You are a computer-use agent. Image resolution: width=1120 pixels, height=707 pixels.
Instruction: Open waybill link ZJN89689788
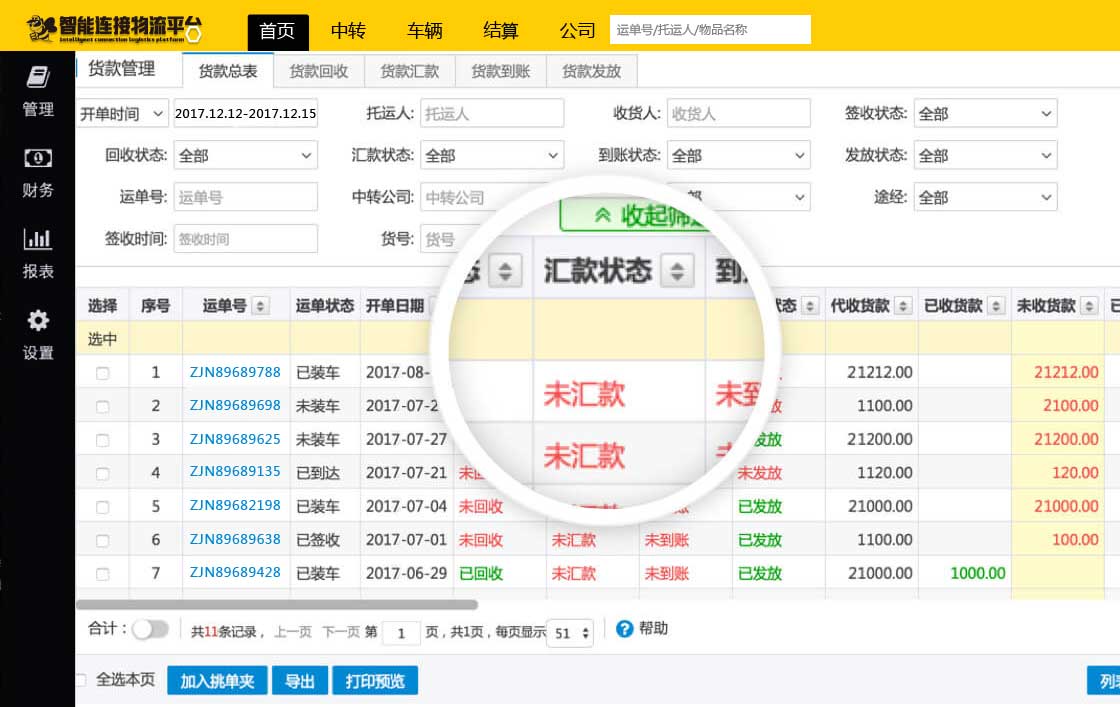click(235, 372)
